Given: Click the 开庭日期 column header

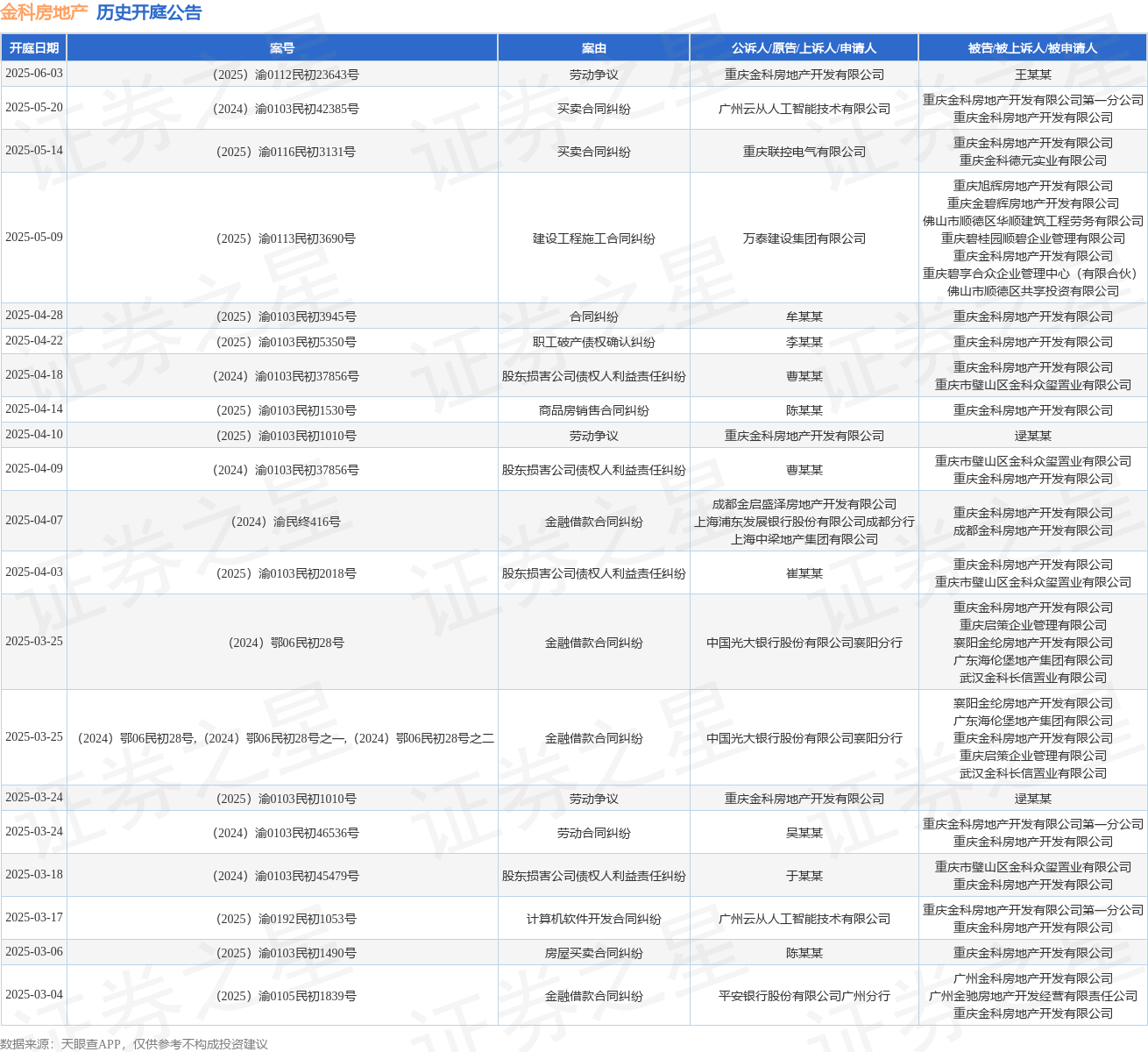Looking at the screenshot, I should (x=34, y=48).
